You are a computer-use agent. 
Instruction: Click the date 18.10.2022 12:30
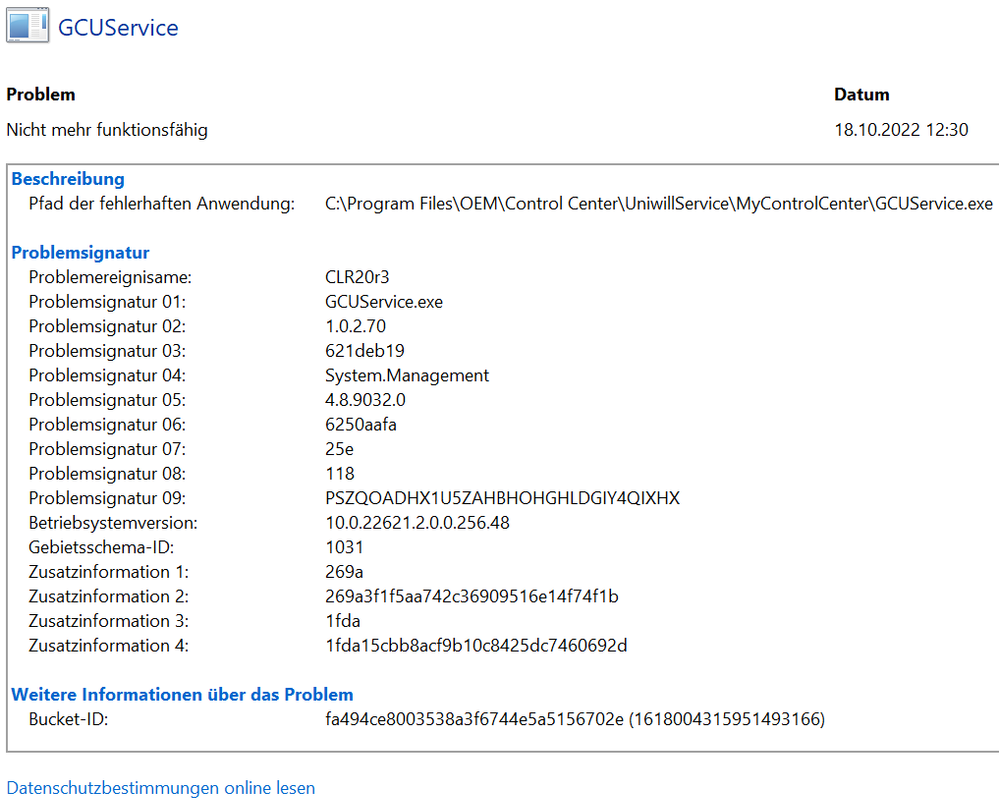point(900,129)
